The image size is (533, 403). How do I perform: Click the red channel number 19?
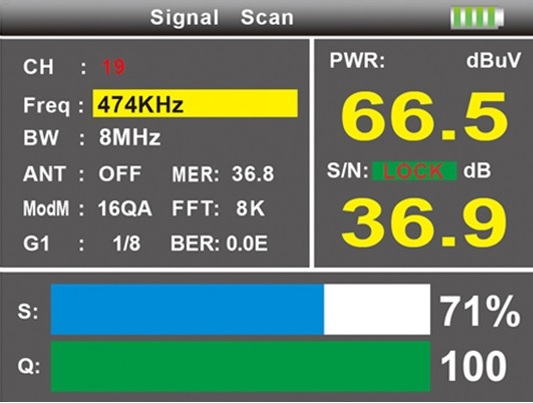[114, 67]
